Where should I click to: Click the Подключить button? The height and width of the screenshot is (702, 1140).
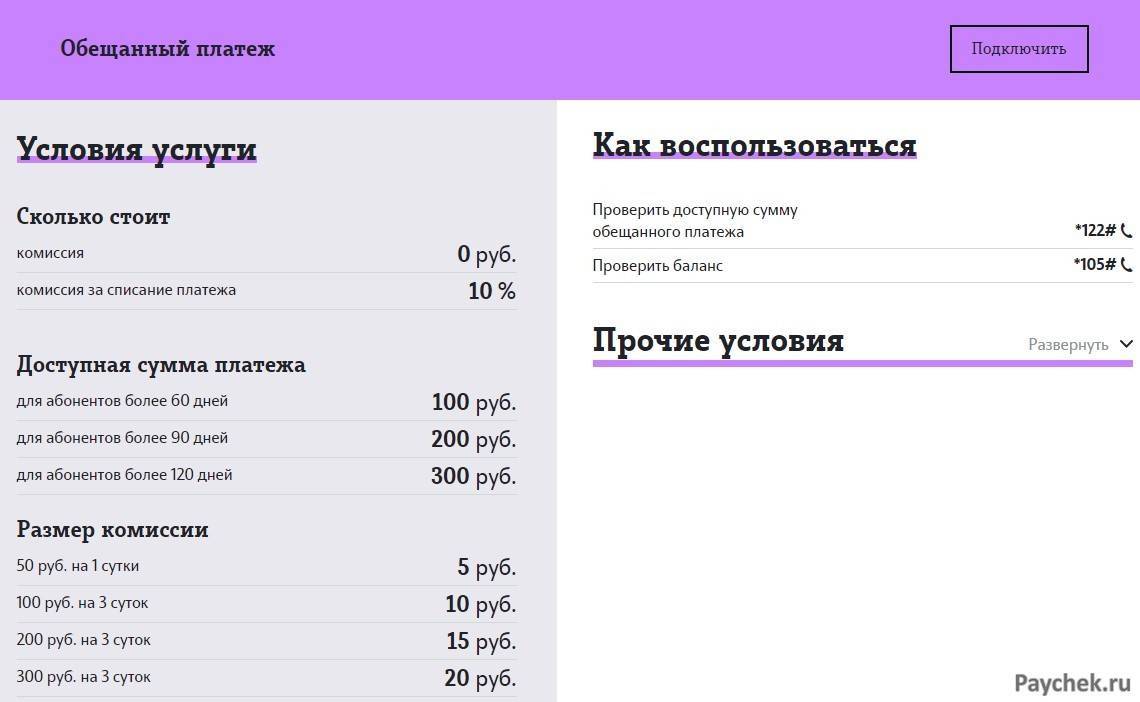1019,49
